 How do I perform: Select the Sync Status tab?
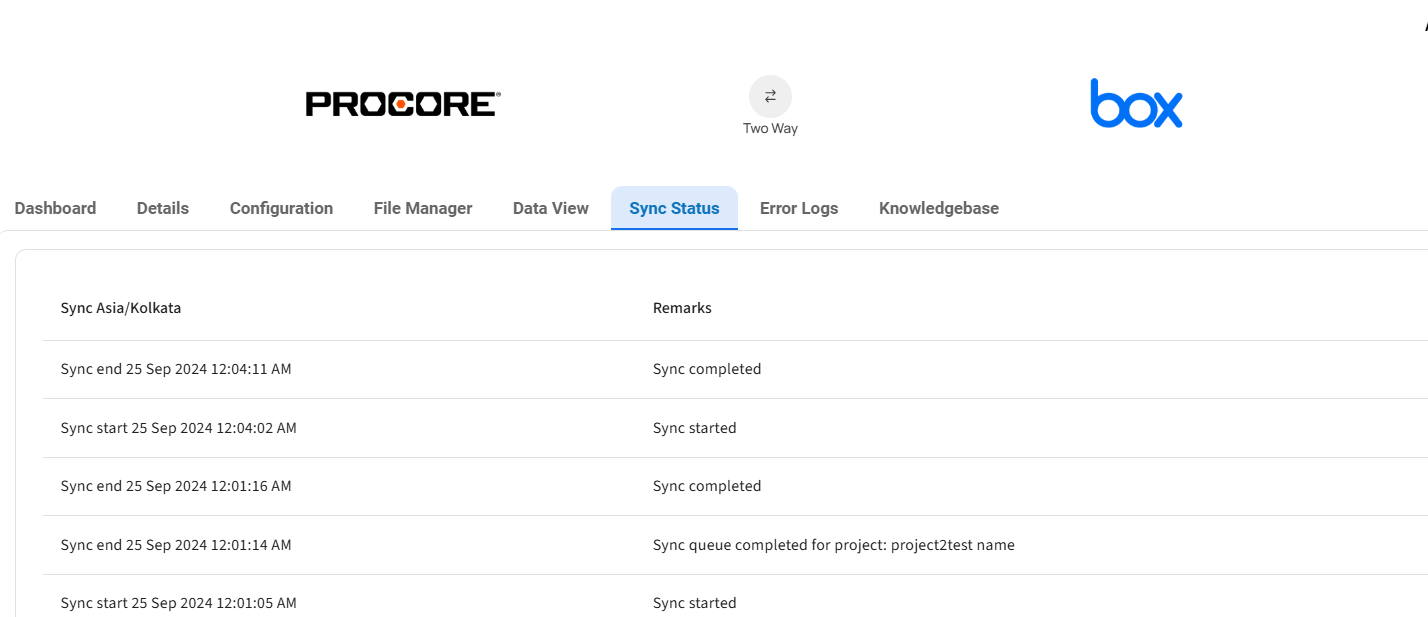click(x=674, y=208)
